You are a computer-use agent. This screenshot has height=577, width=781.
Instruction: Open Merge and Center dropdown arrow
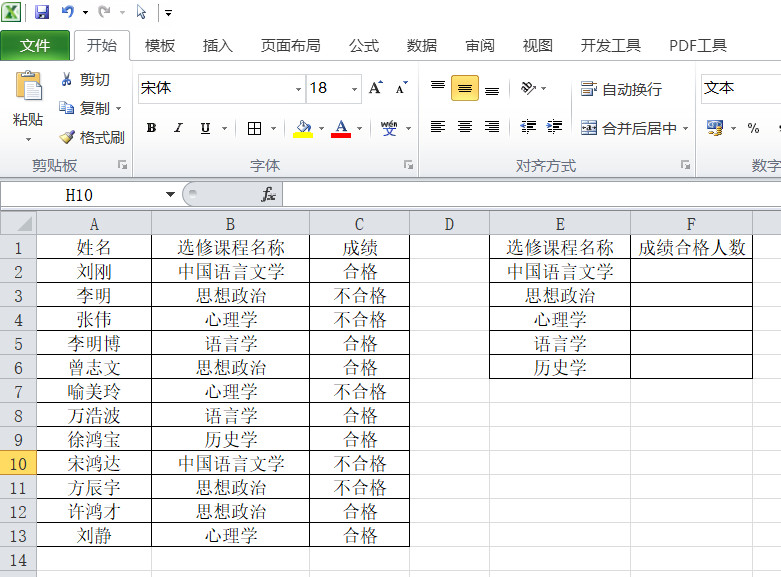point(686,129)
